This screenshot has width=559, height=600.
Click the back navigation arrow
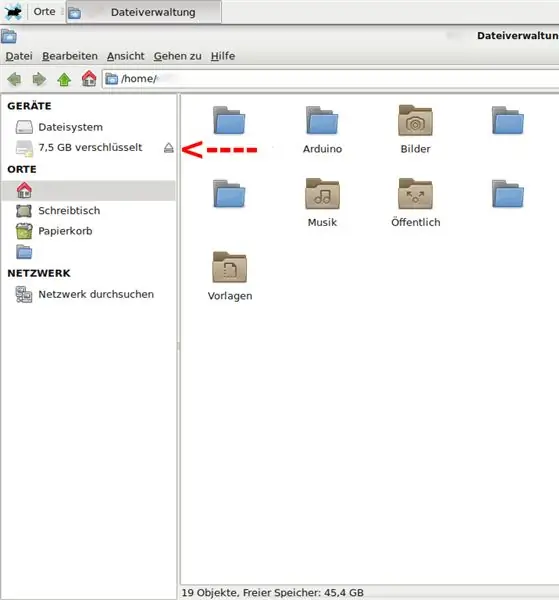[x=15, y=79]
